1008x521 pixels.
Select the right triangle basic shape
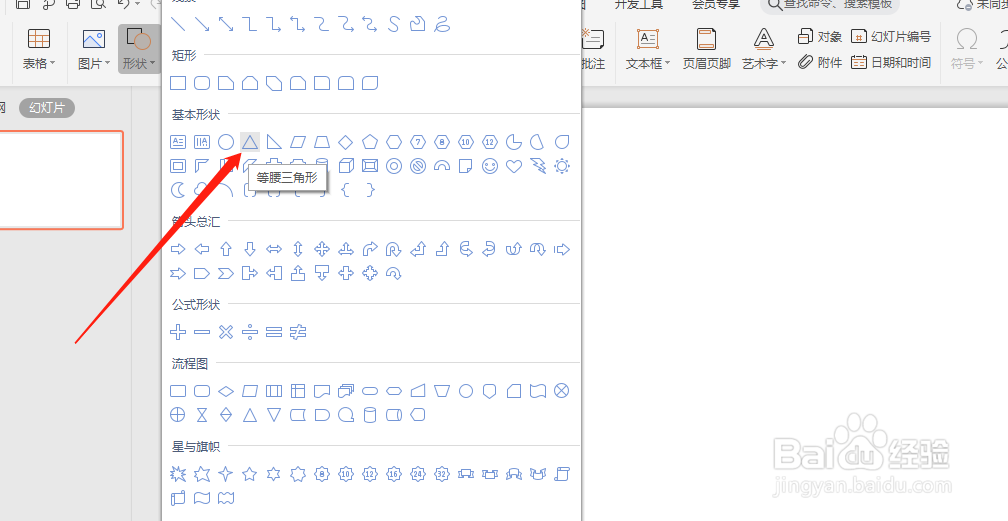click(x=274, y=142)
